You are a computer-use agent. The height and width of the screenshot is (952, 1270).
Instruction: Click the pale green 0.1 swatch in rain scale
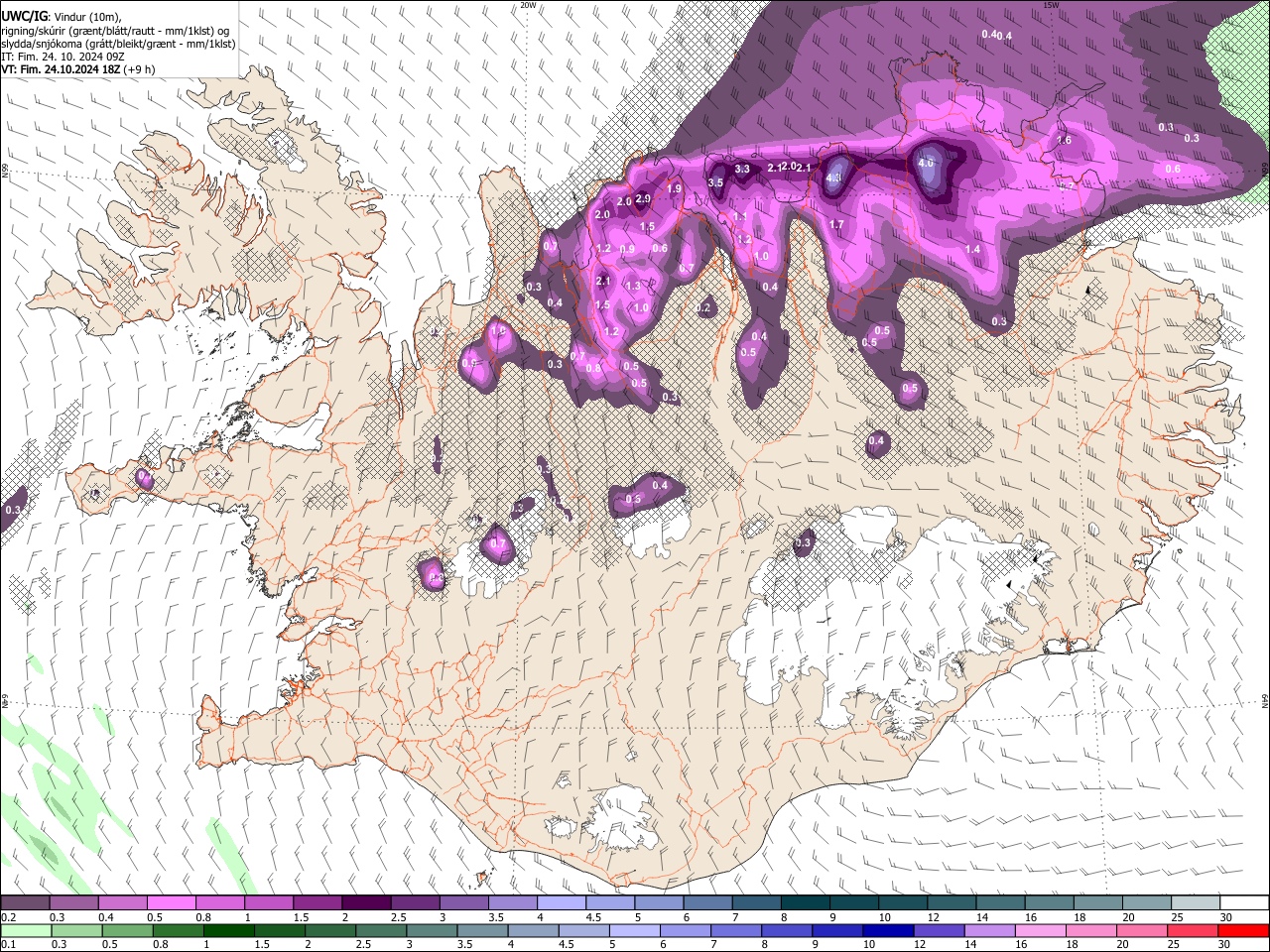[x=26, y=931]
